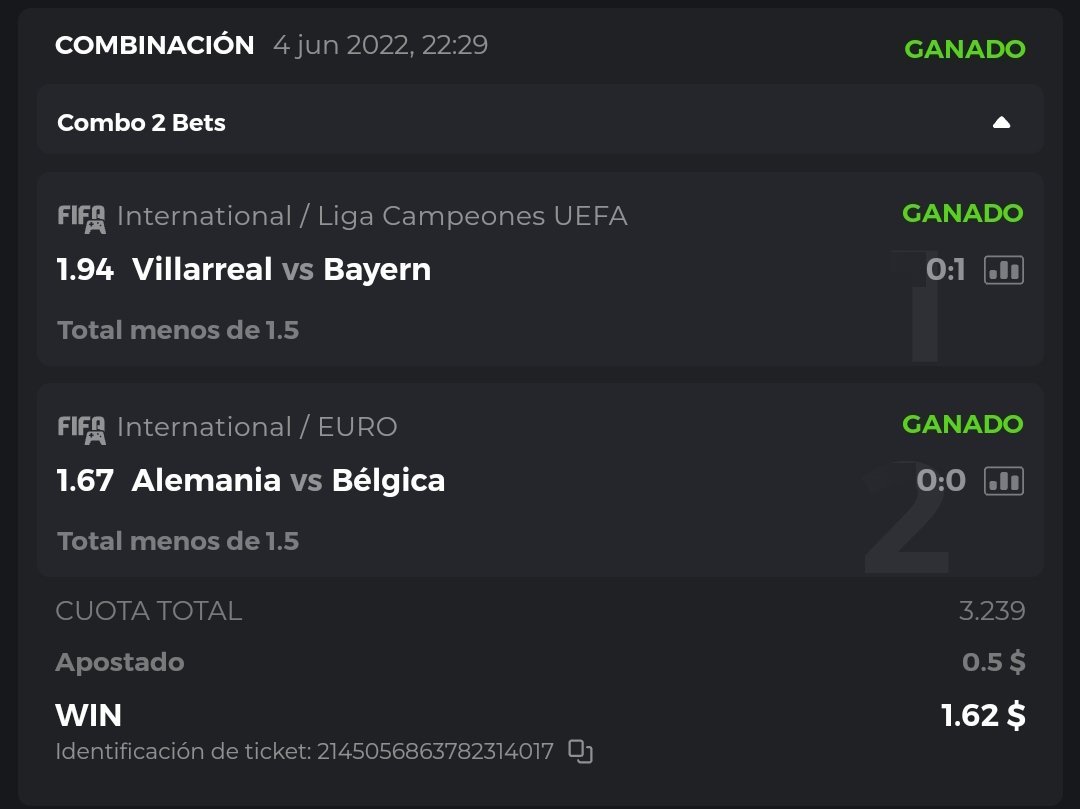
Task: Open statistics icon for Villarreal vs Bayern
Action: pyautogui.click(x=1004, y=270)
